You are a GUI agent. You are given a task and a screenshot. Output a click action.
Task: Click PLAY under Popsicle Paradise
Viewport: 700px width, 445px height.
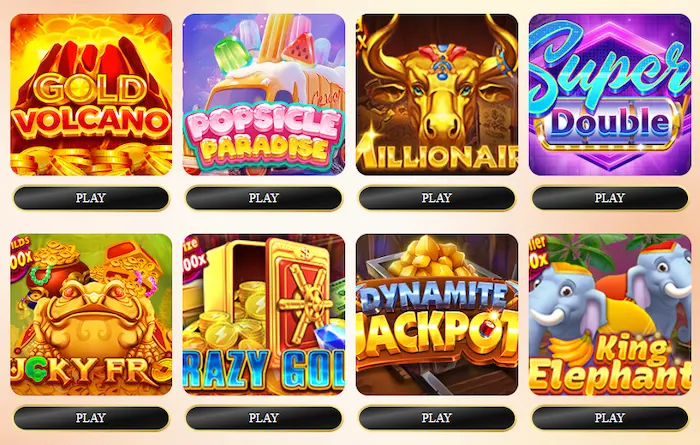264,198
